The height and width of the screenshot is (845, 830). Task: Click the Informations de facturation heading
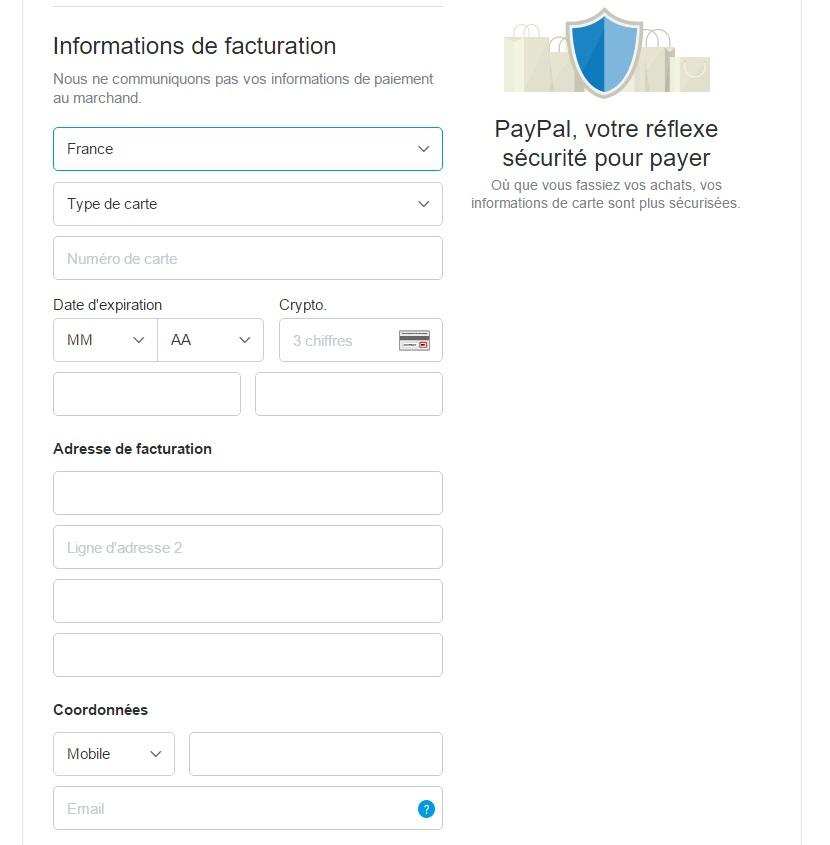tap(196, 46)
